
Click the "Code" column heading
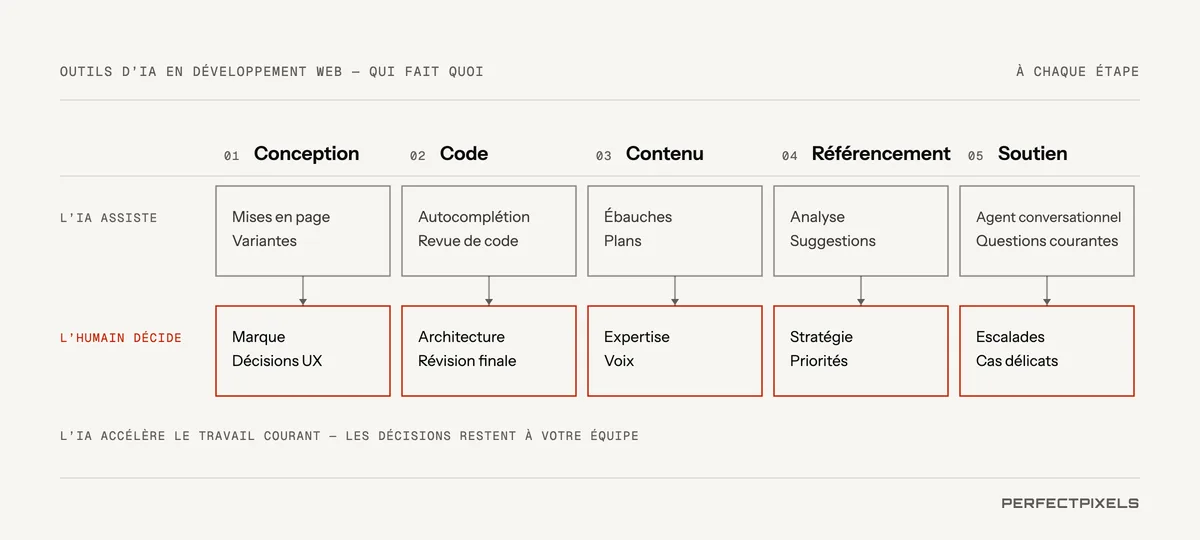click(x=464, y=153)
